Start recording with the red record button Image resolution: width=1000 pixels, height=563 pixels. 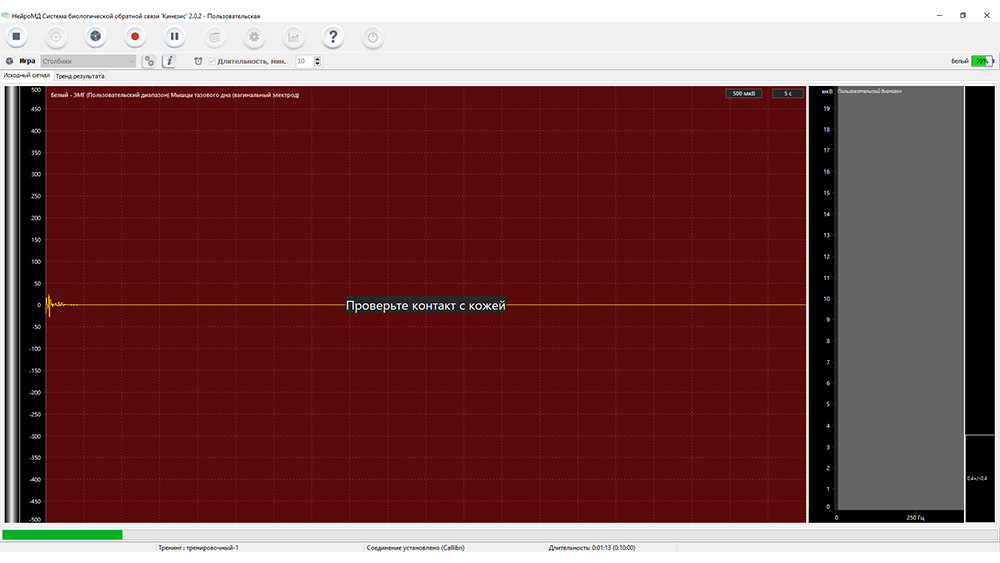[135, 36]
